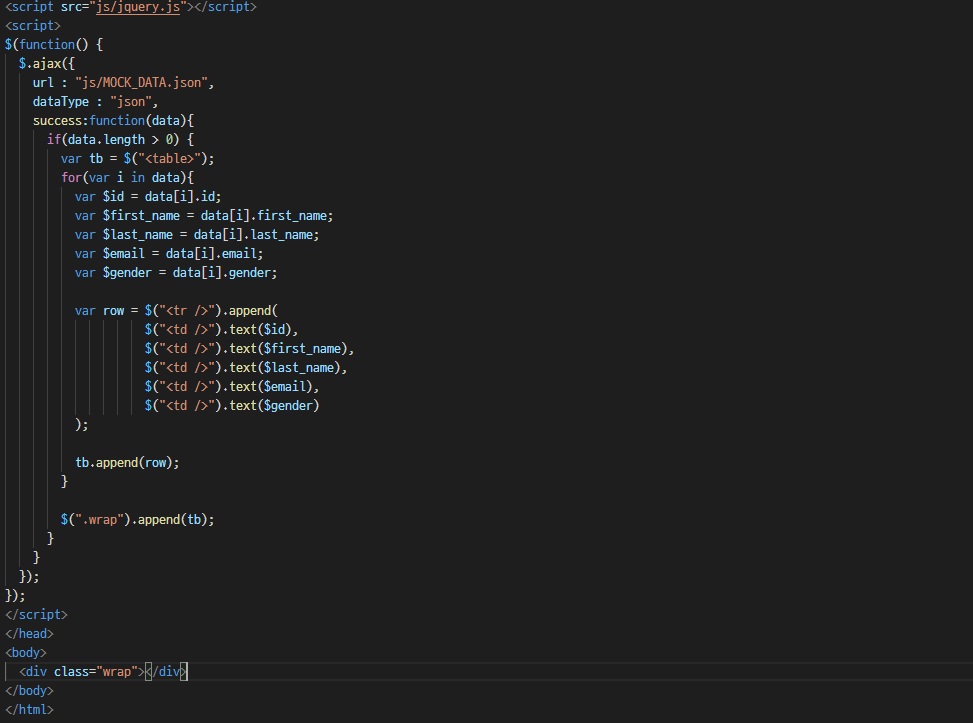Select the "$(function() {" line
This screenshot has width=973, height=723.
click(x=54, y=45)
